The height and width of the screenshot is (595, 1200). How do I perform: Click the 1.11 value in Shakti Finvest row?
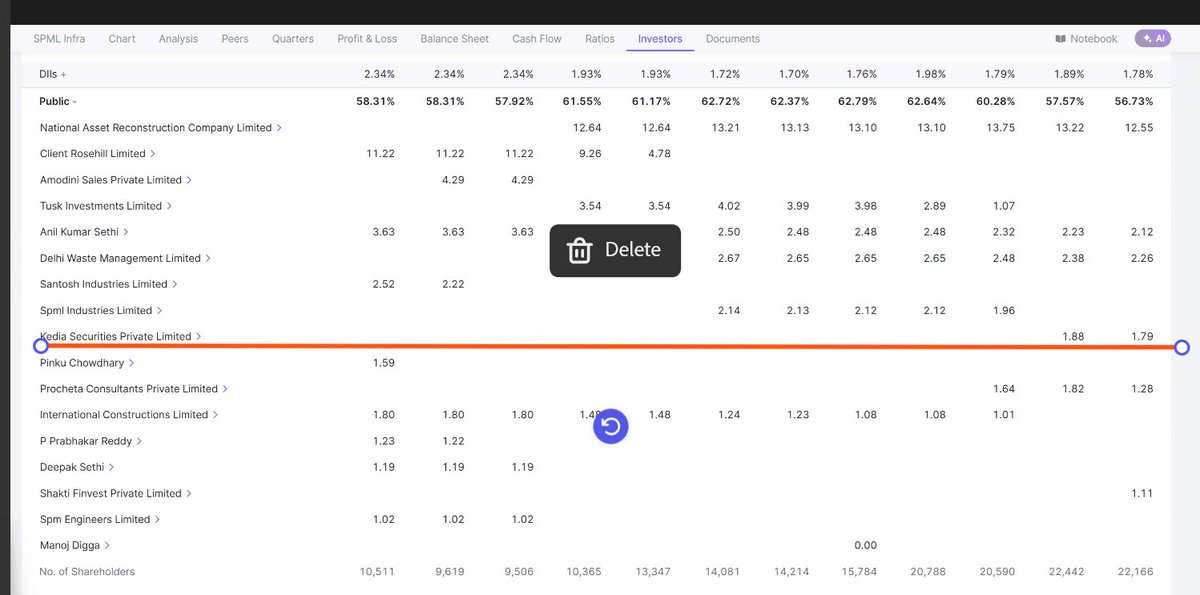(1142, 493)
